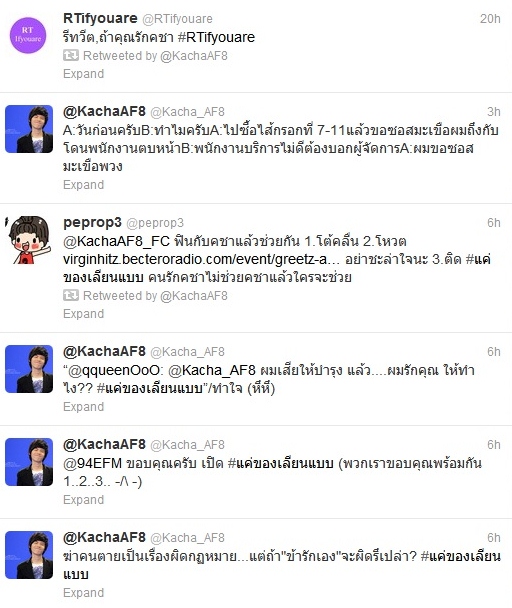Click the purple RTifyouare profile avatar
Viewport: 512px width, 608px height.
point(28,35)
